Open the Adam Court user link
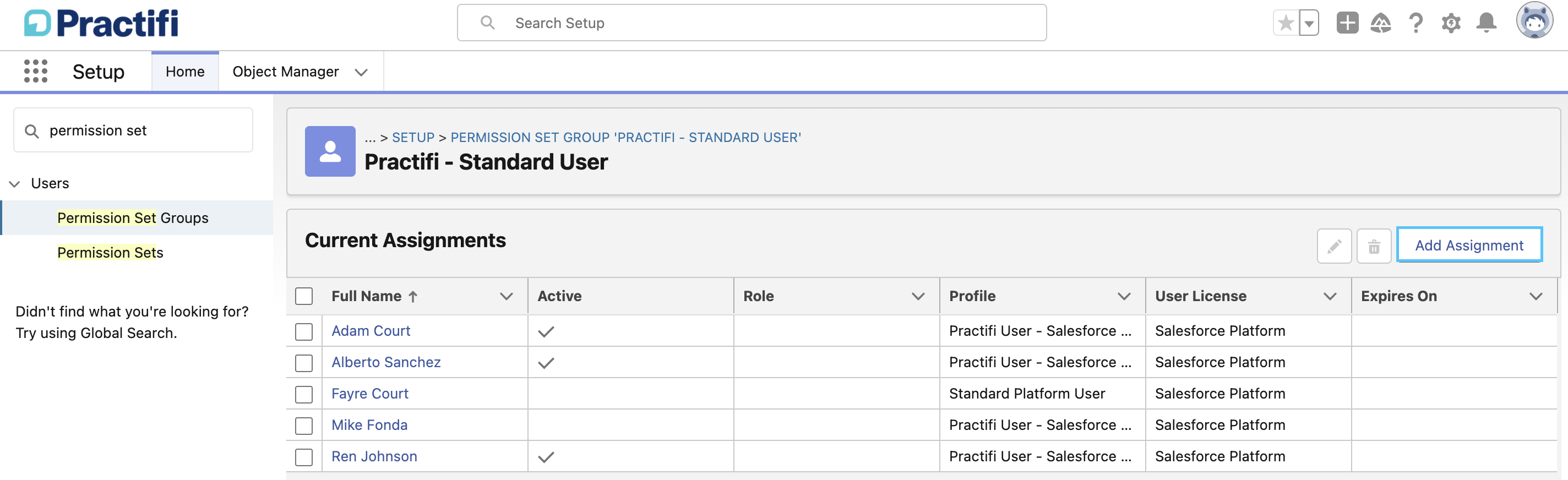The height and width of the screenshot is (480, 1568). tap(371, 331)
